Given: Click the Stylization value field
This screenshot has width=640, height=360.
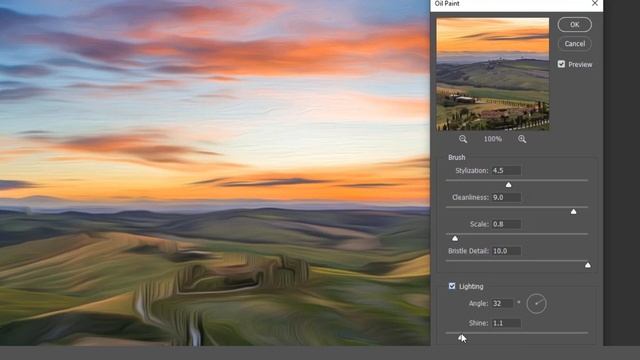Looking at the screenshot, I should point(506,171).
